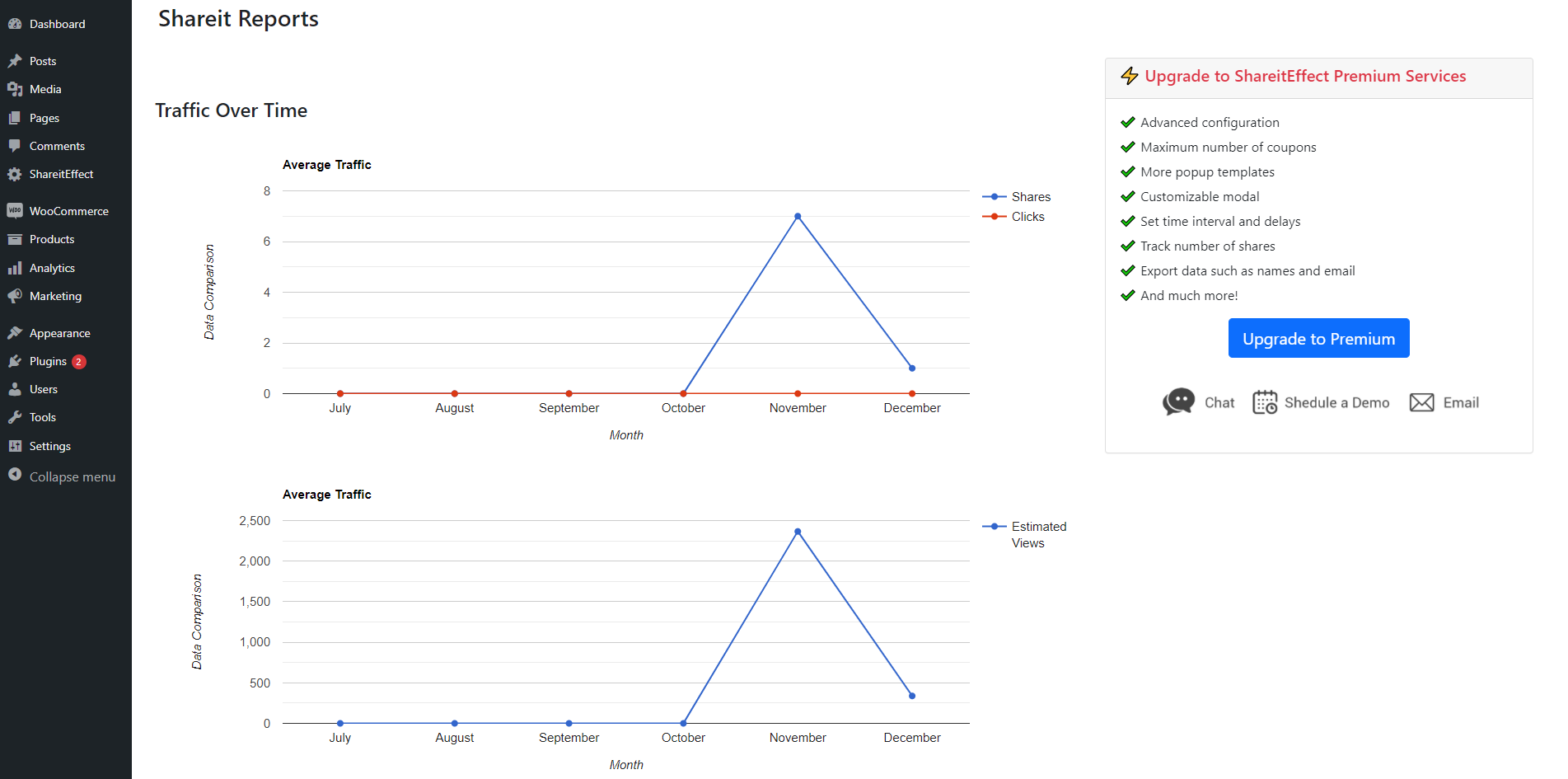Click the Comments menu label
Screen dimensions: 1568x779
pyautogui.click(x=57, y=146)
